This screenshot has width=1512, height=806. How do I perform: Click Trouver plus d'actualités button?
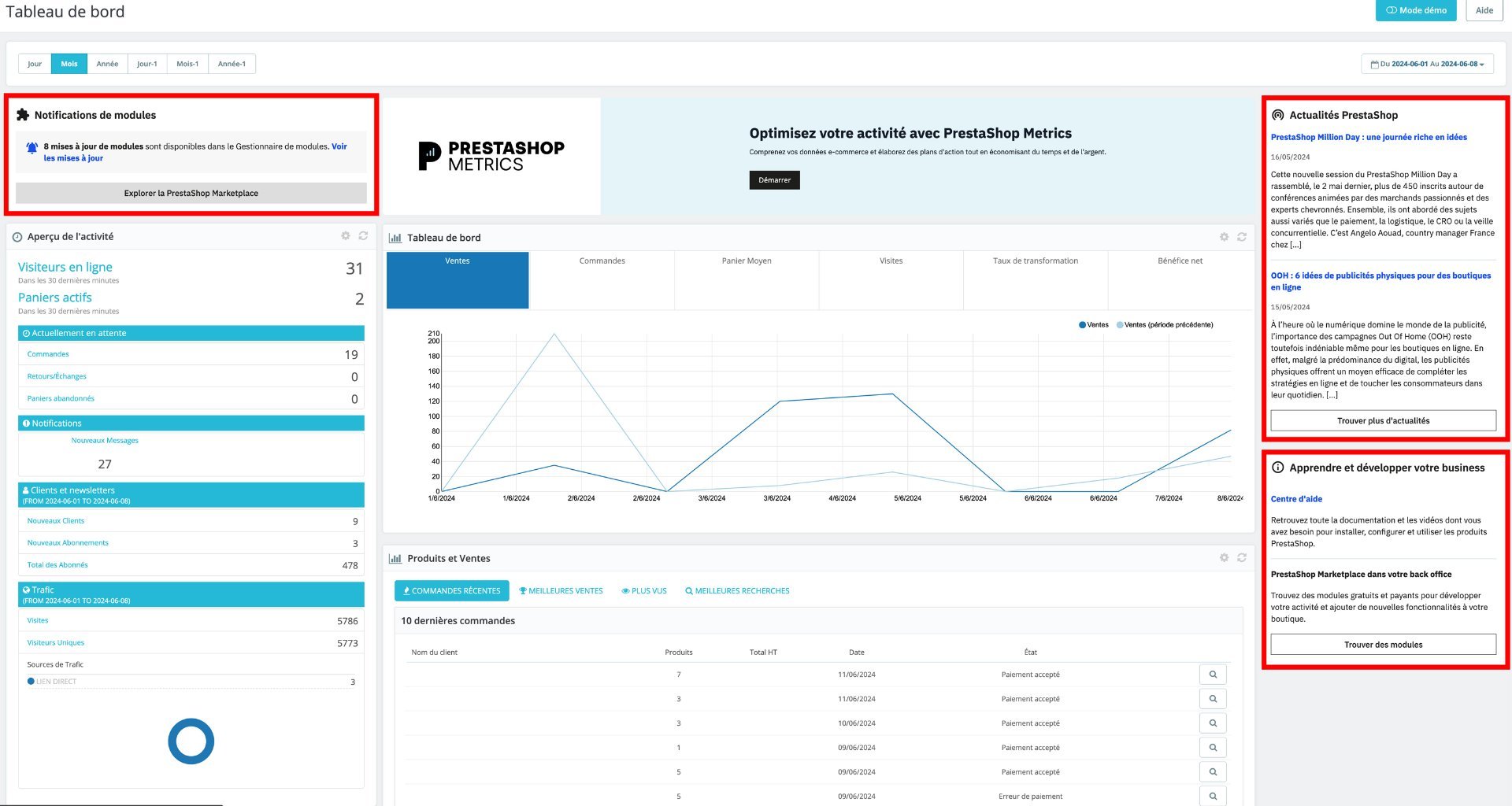pyautogui.click(x=1384, y=420)
